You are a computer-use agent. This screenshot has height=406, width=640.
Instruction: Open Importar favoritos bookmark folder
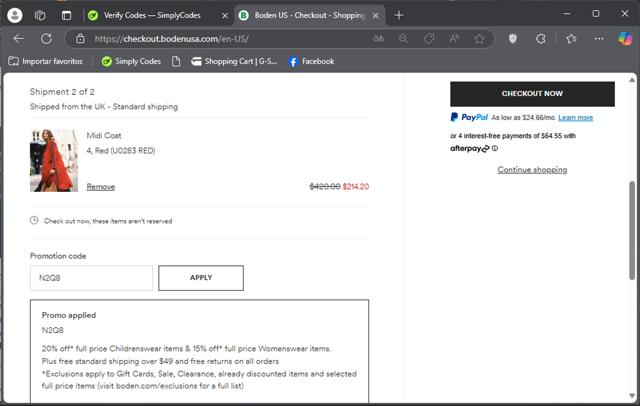coord(45,61)
